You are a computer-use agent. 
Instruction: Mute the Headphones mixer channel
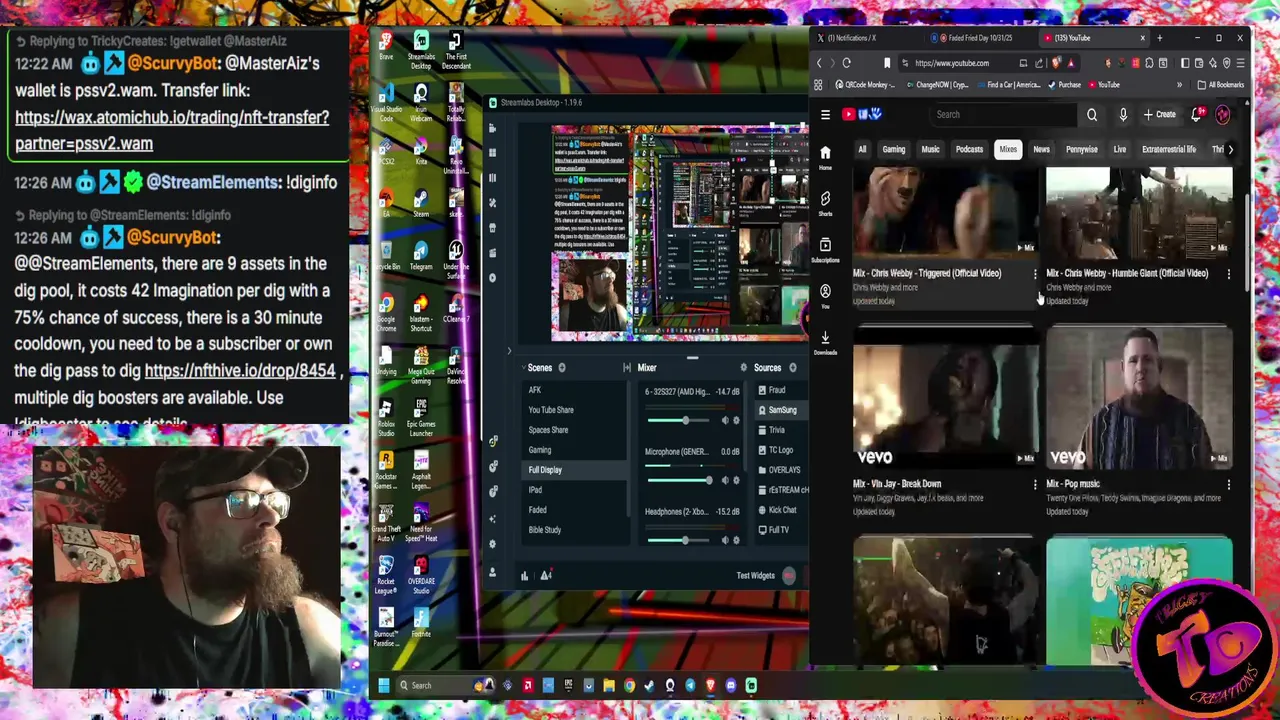coord(725,541)
